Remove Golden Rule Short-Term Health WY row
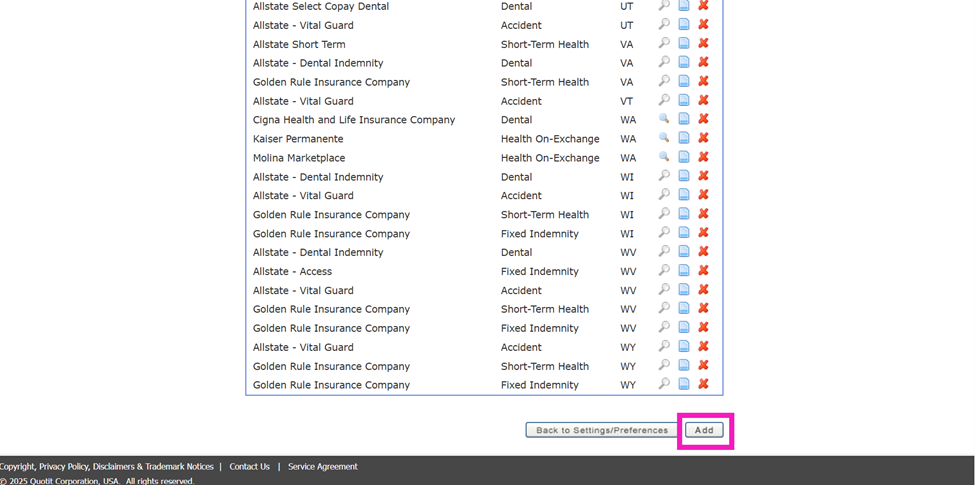 [x=703, y=365]
